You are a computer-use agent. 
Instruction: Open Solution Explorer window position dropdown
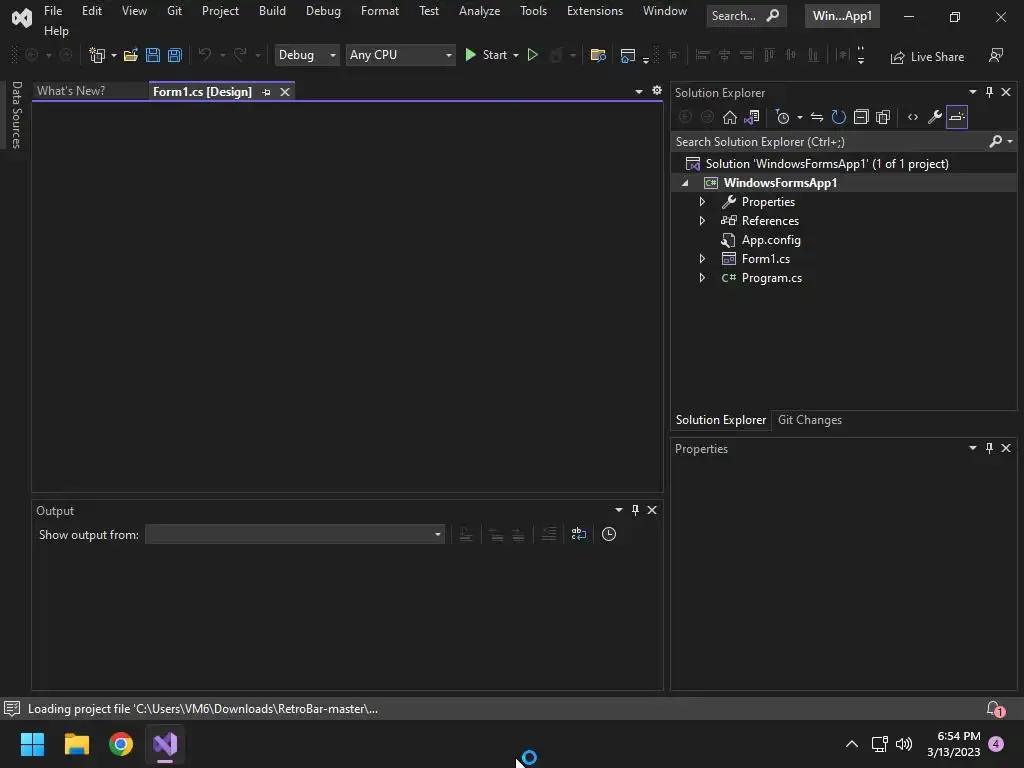pos(972,92)
